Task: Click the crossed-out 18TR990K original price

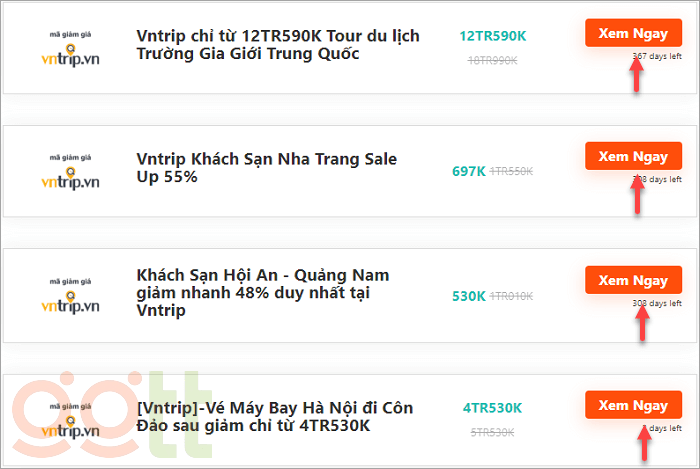Action: coord(492,61)
